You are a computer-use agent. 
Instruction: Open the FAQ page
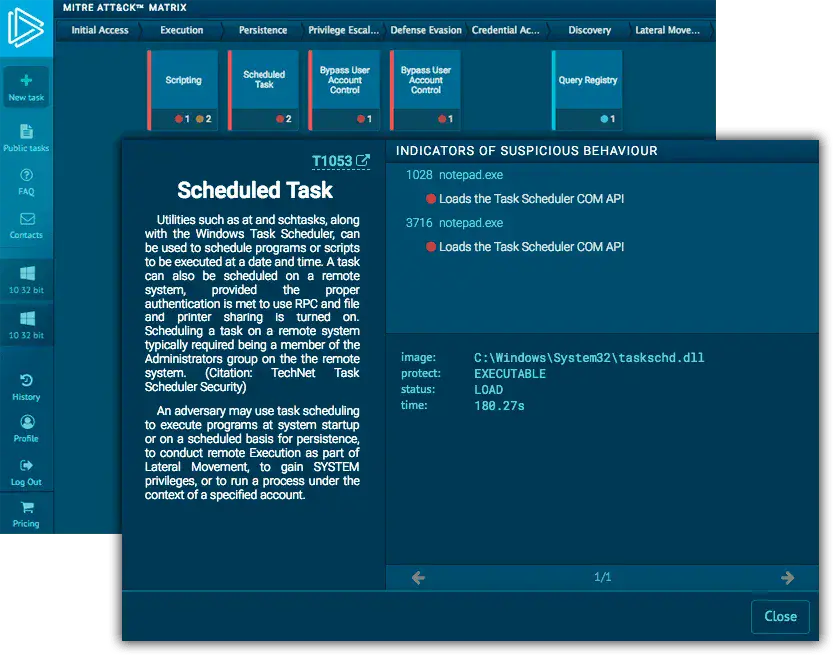point(26,182)
